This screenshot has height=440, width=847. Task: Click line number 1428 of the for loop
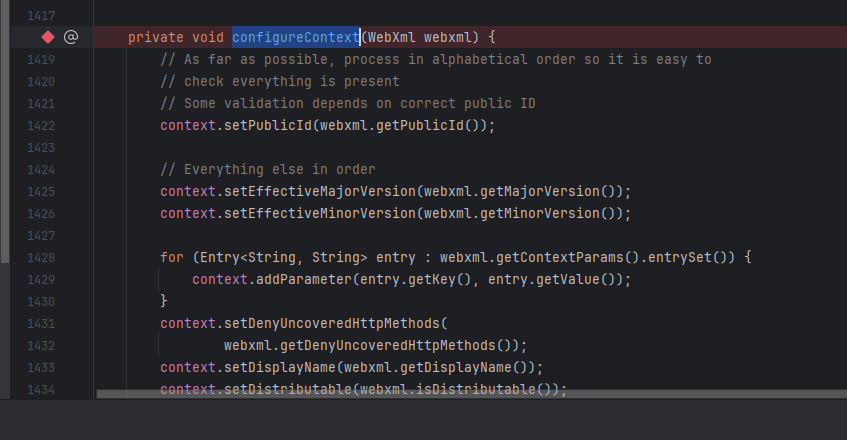pos(41,257)
